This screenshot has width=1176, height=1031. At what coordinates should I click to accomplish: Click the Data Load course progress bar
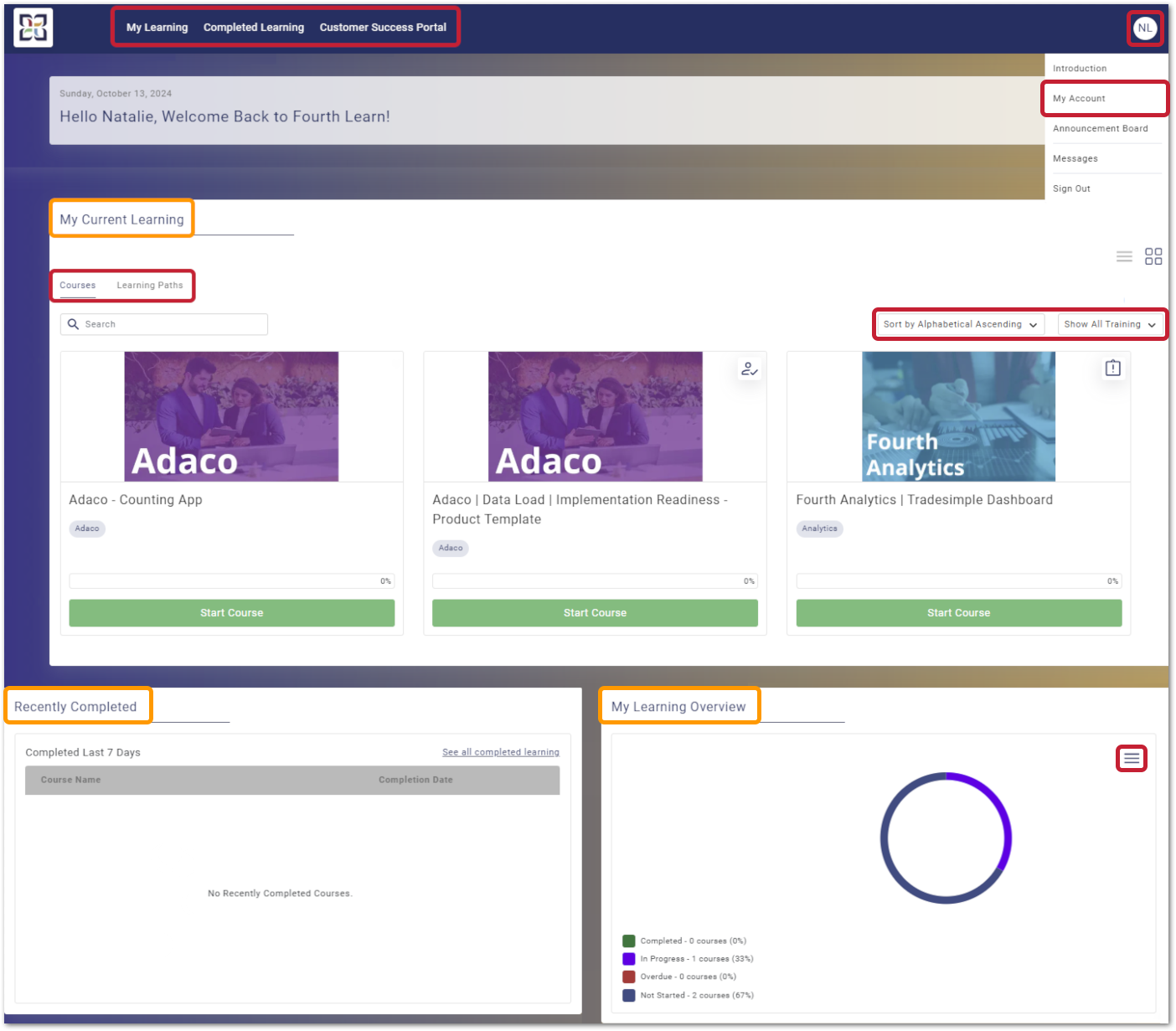click(595, 581)
